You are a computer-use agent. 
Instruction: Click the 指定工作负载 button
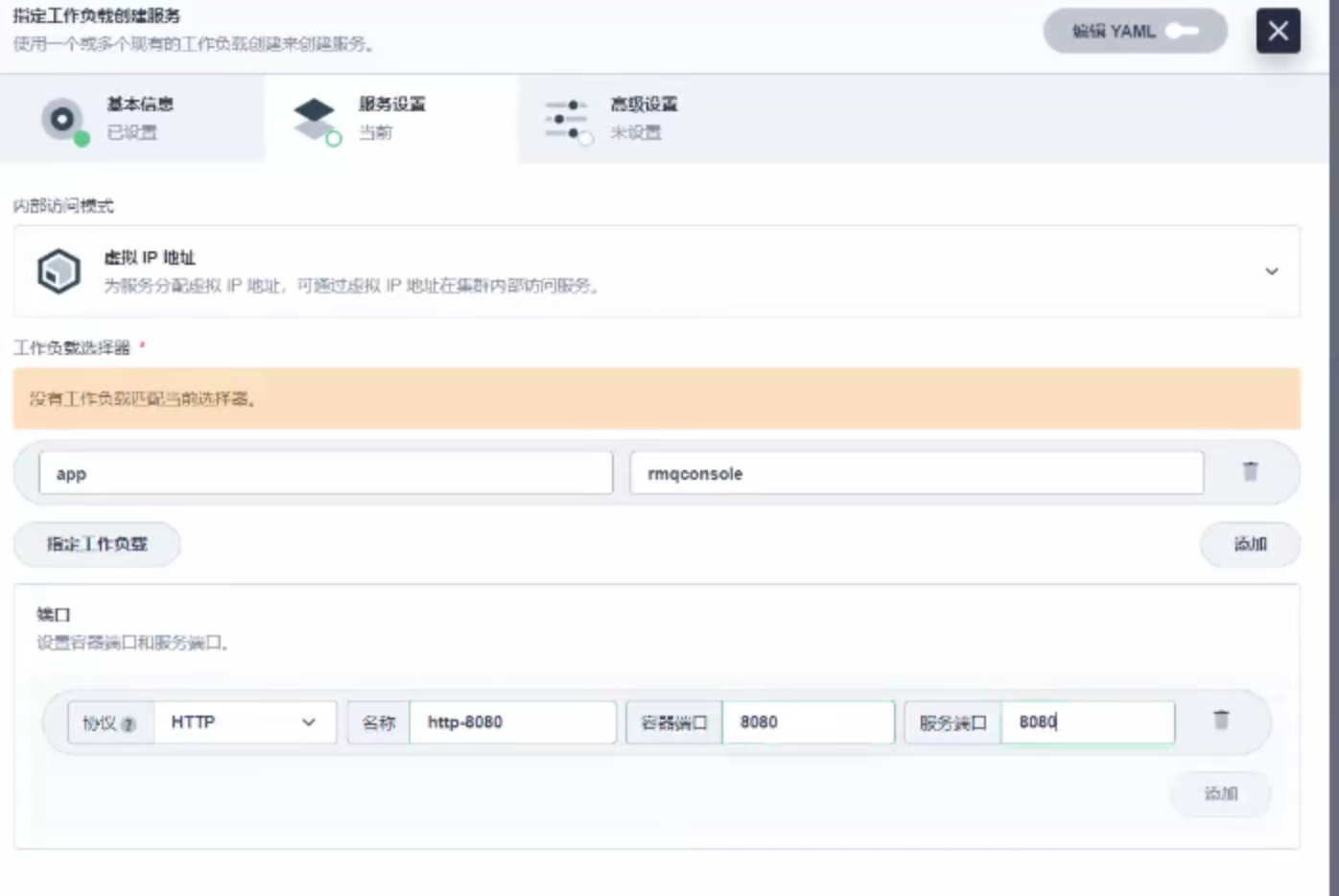(x=97, y=544)
